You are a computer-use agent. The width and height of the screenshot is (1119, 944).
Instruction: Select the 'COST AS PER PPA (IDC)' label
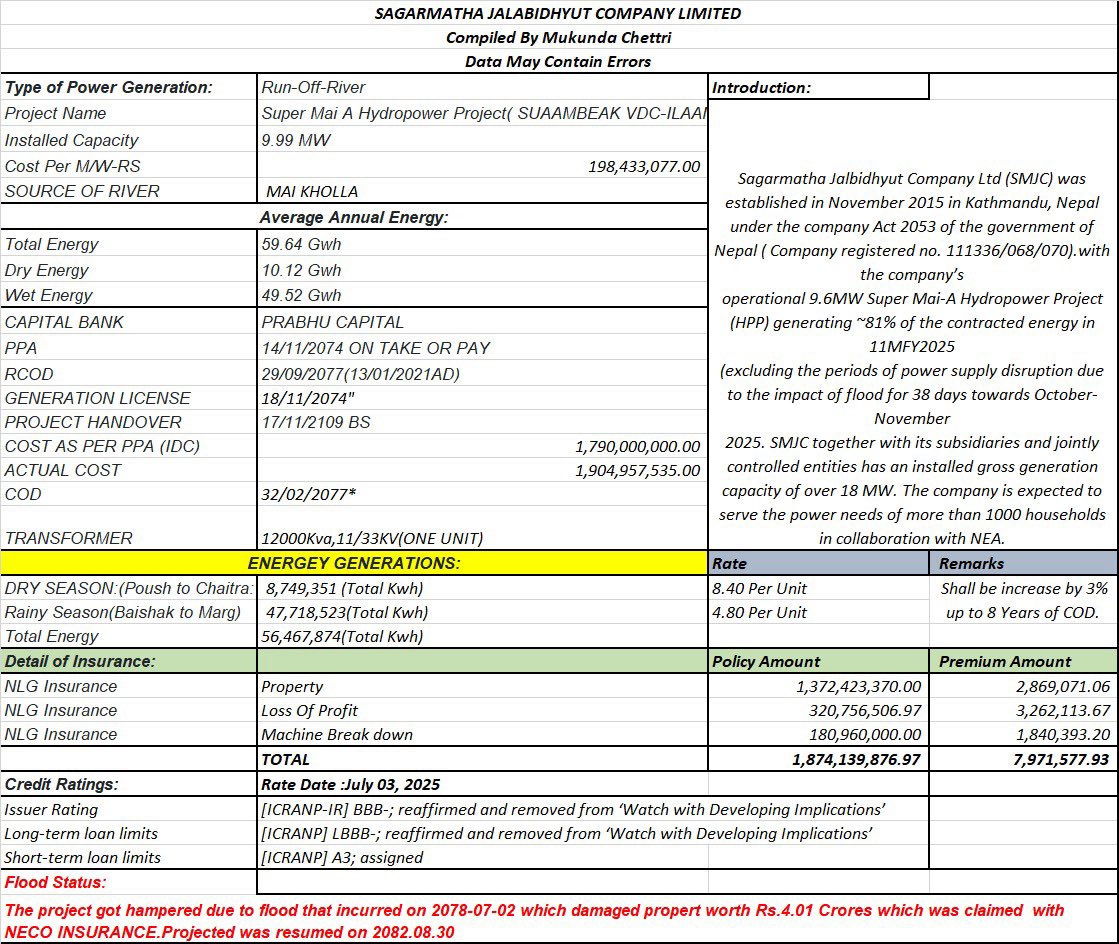pyautogui.click(x=102, y=446)
